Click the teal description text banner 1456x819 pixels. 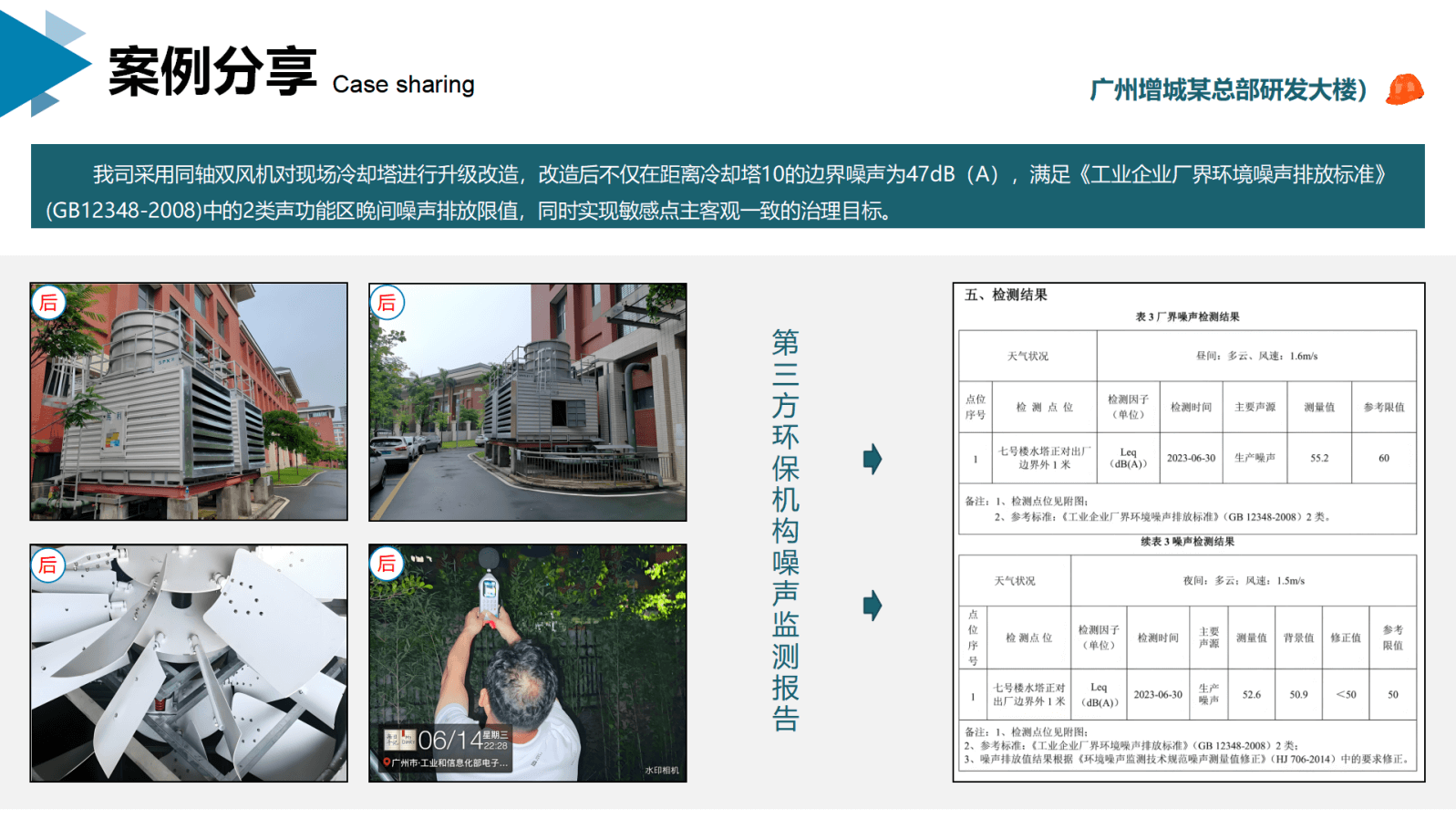tap(727, 187)
